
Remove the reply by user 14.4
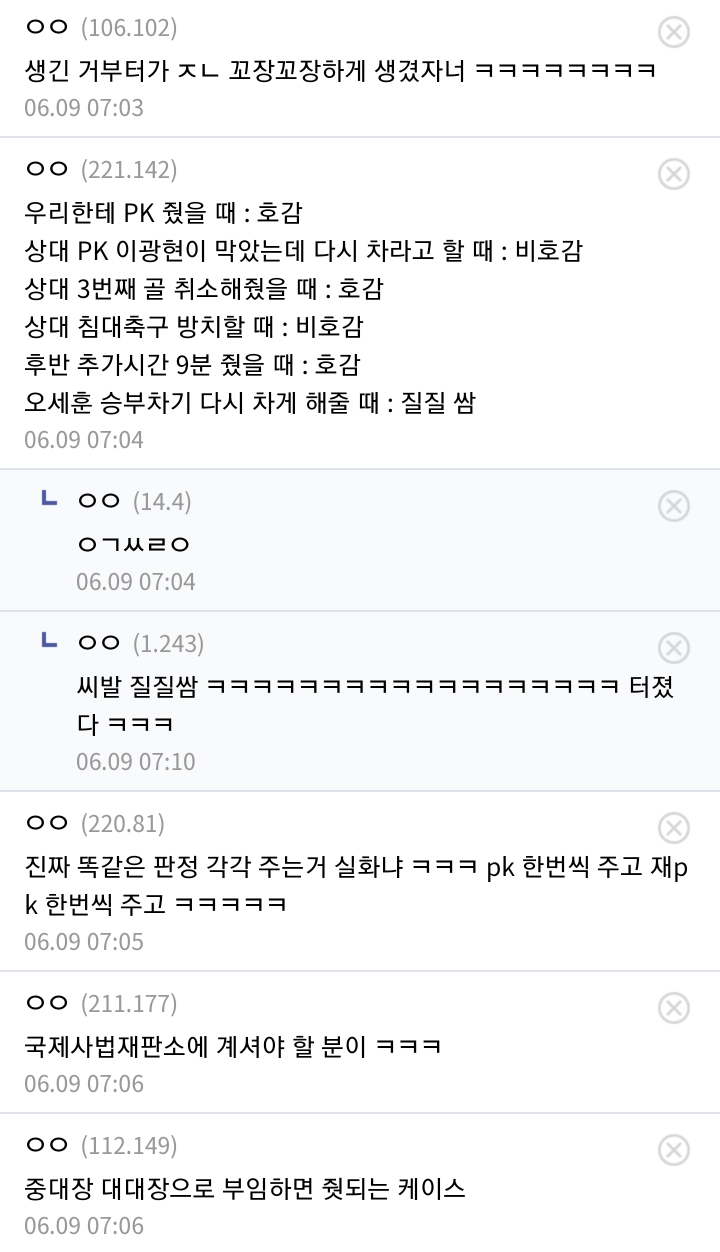tap(674, 506)
